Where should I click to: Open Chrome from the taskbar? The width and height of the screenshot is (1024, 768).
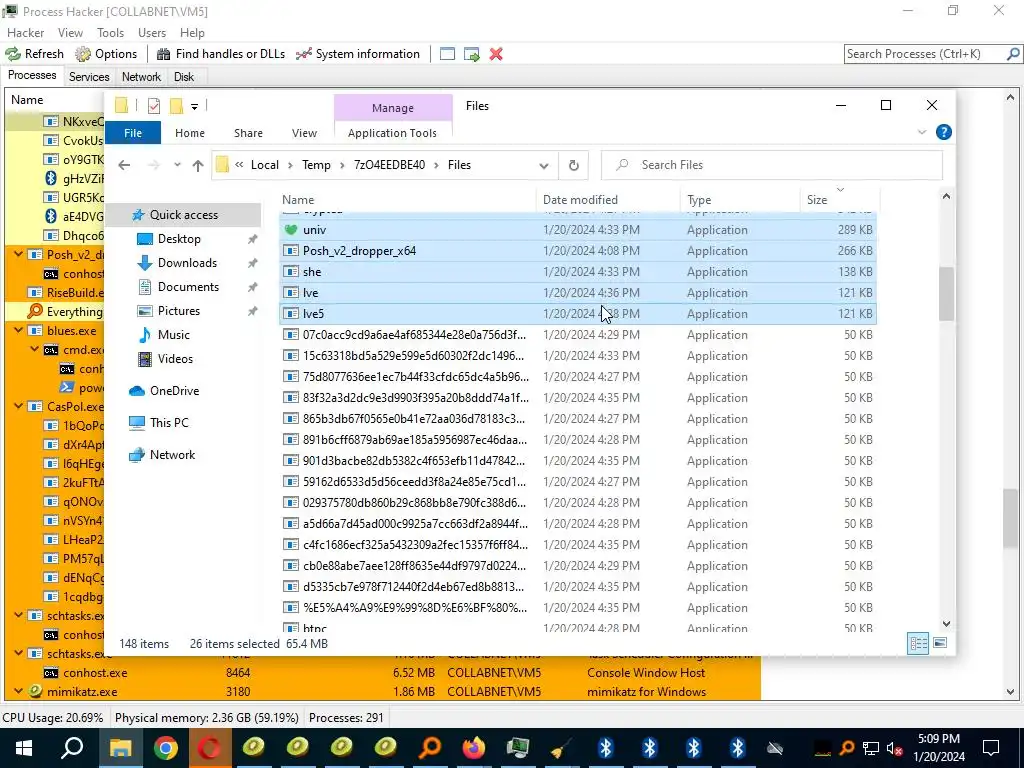tap(165, 748)
